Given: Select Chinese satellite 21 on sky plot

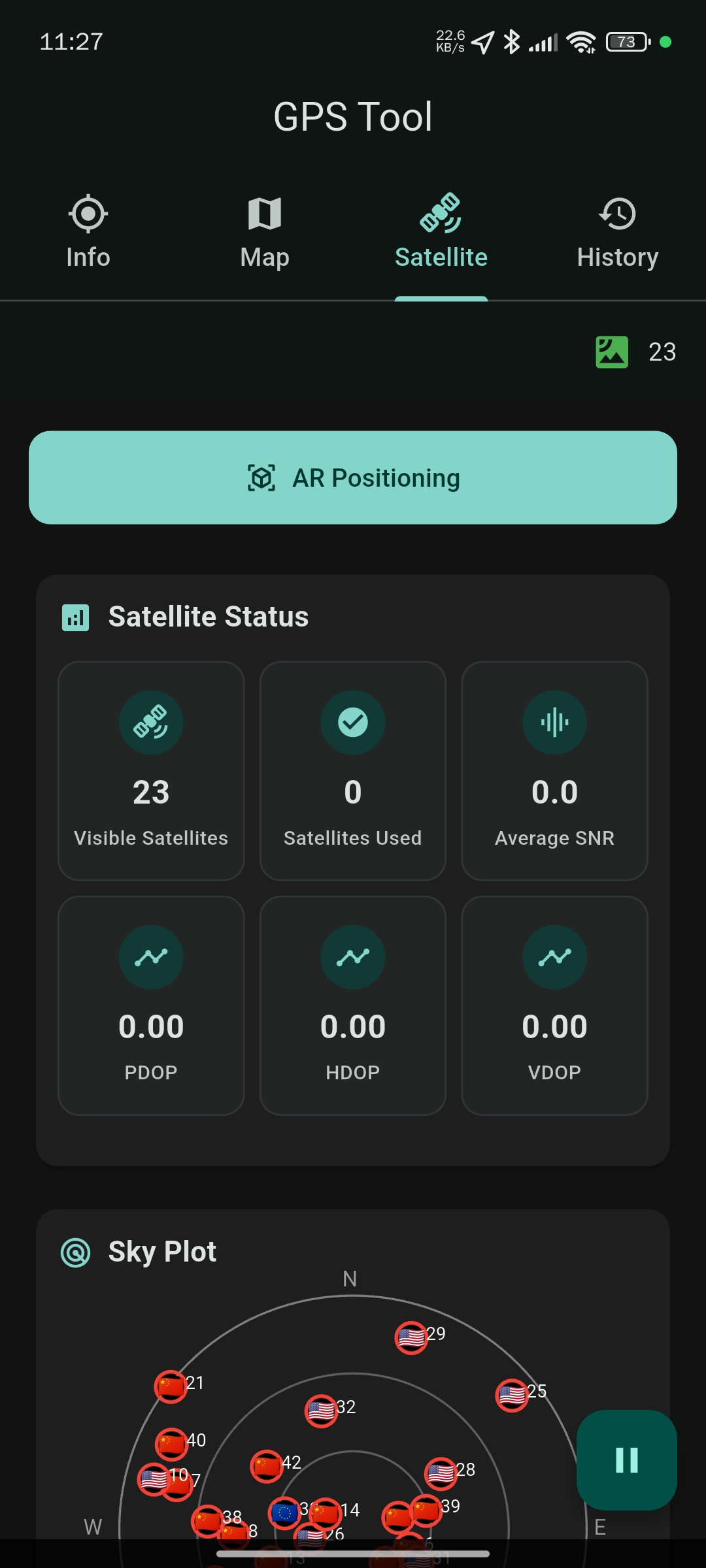Looking at the screenshot, I should pyautogui.click(x=171, y=1386).
